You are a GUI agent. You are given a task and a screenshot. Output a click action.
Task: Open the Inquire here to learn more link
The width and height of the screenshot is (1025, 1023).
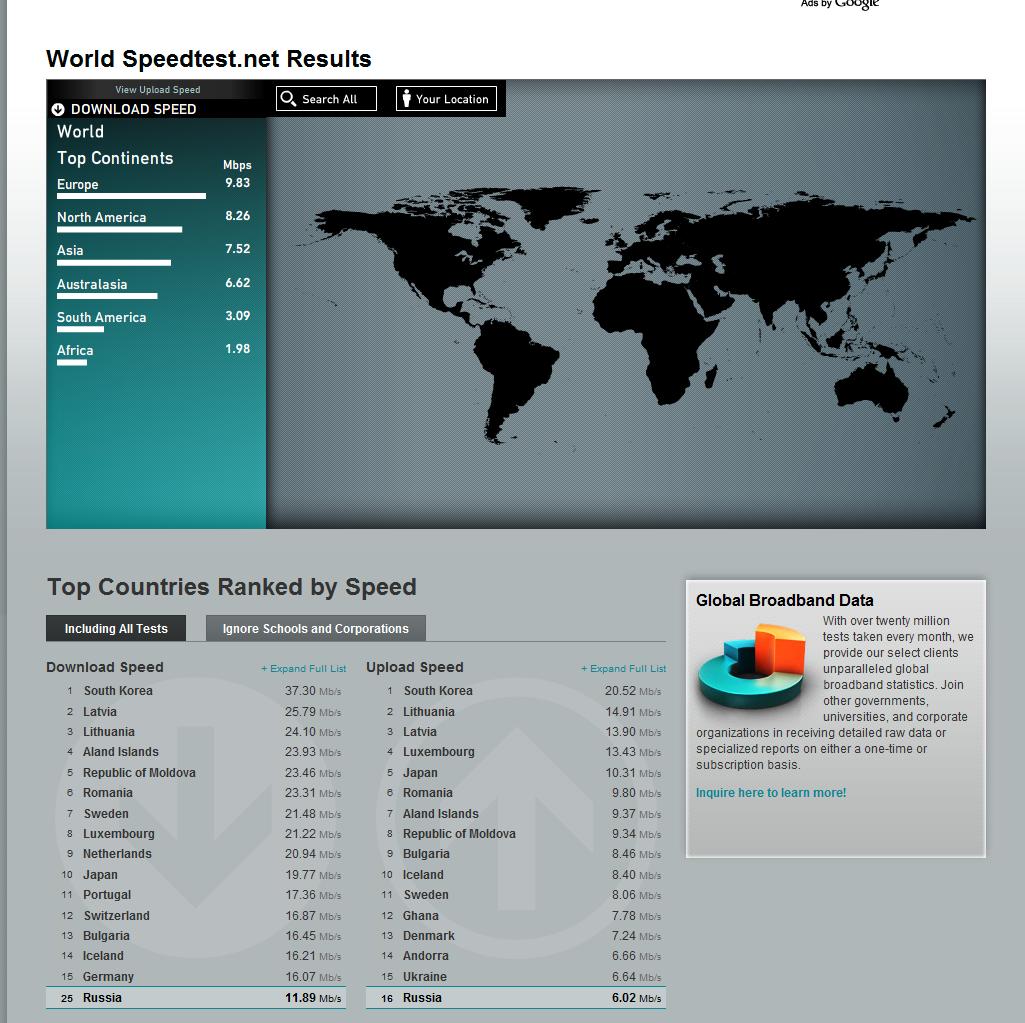click(771, 792)
